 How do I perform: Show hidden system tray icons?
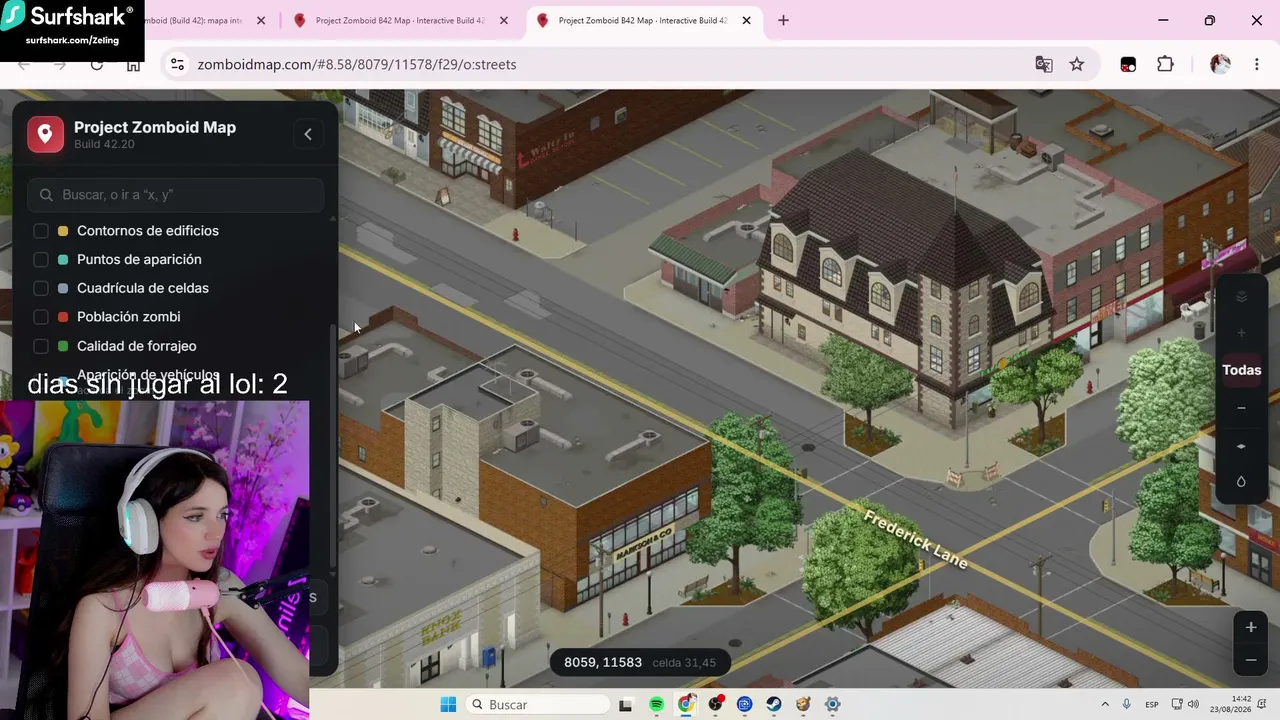[x=1105, y=704]
